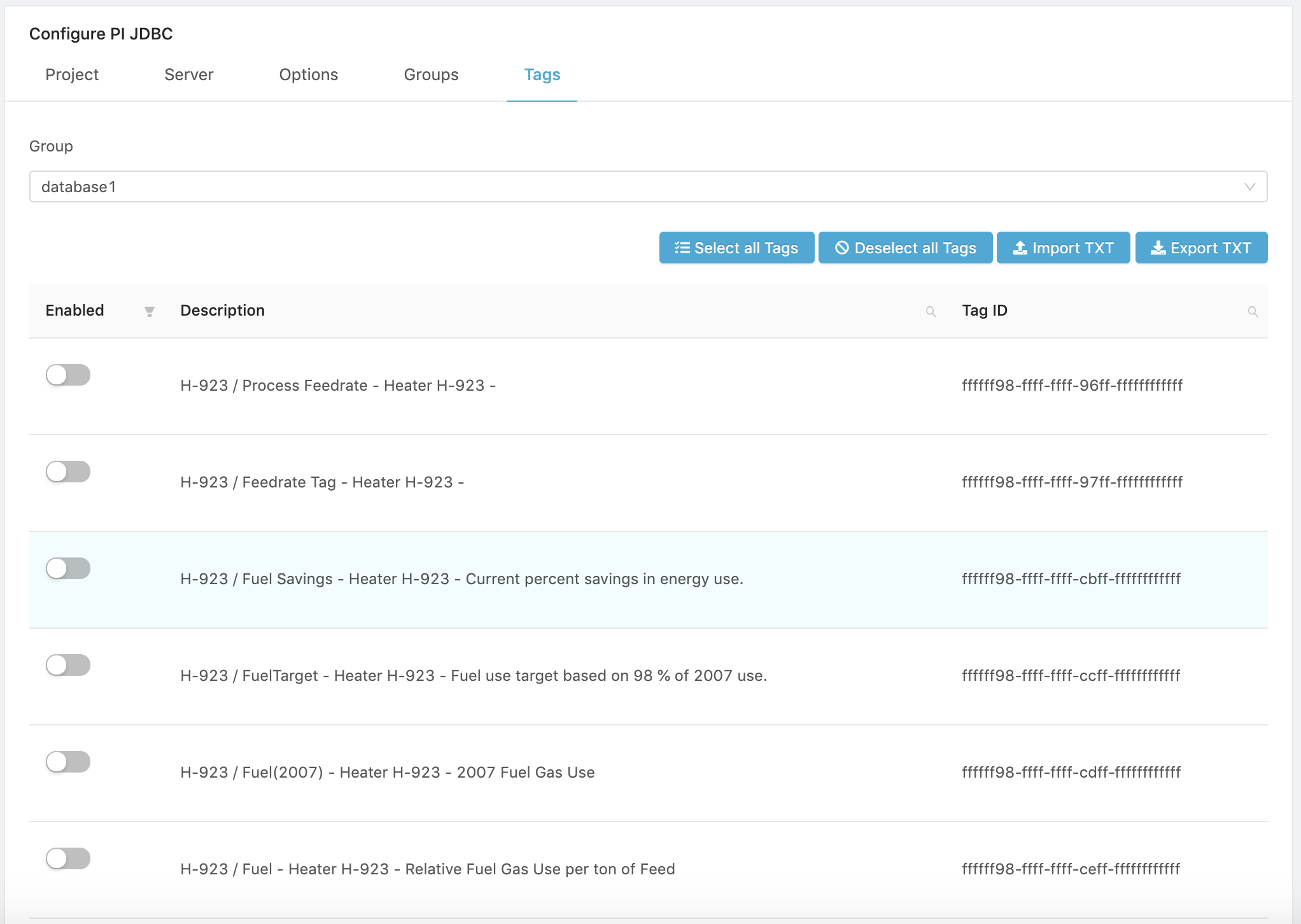The height and width of the screenshot is (924, 1301).
Task: Expand the database1 group dropdown
Action: 1250,186
